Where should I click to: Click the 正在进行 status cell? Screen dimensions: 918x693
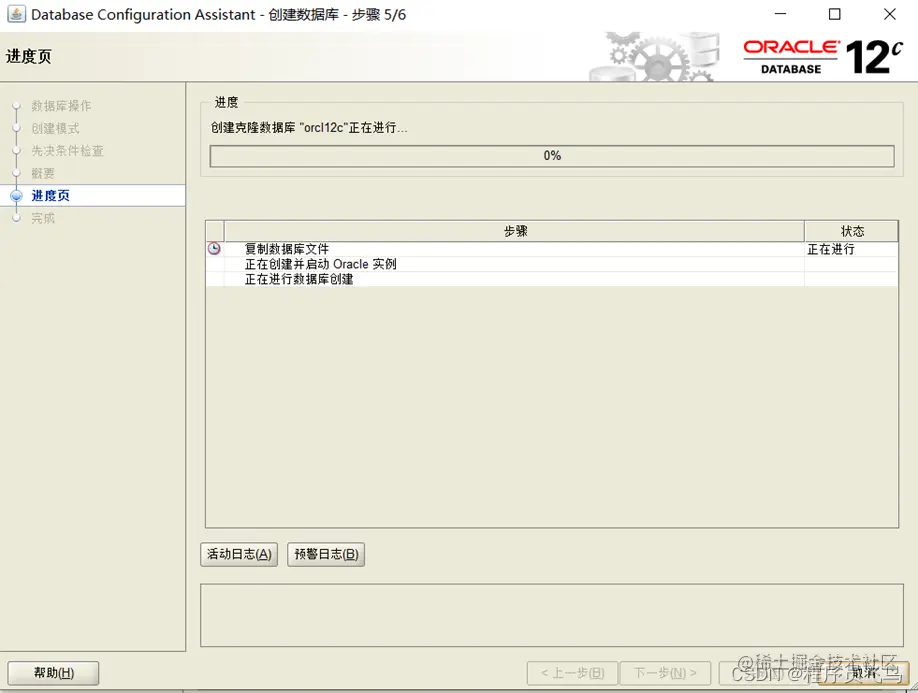point(851,249)
